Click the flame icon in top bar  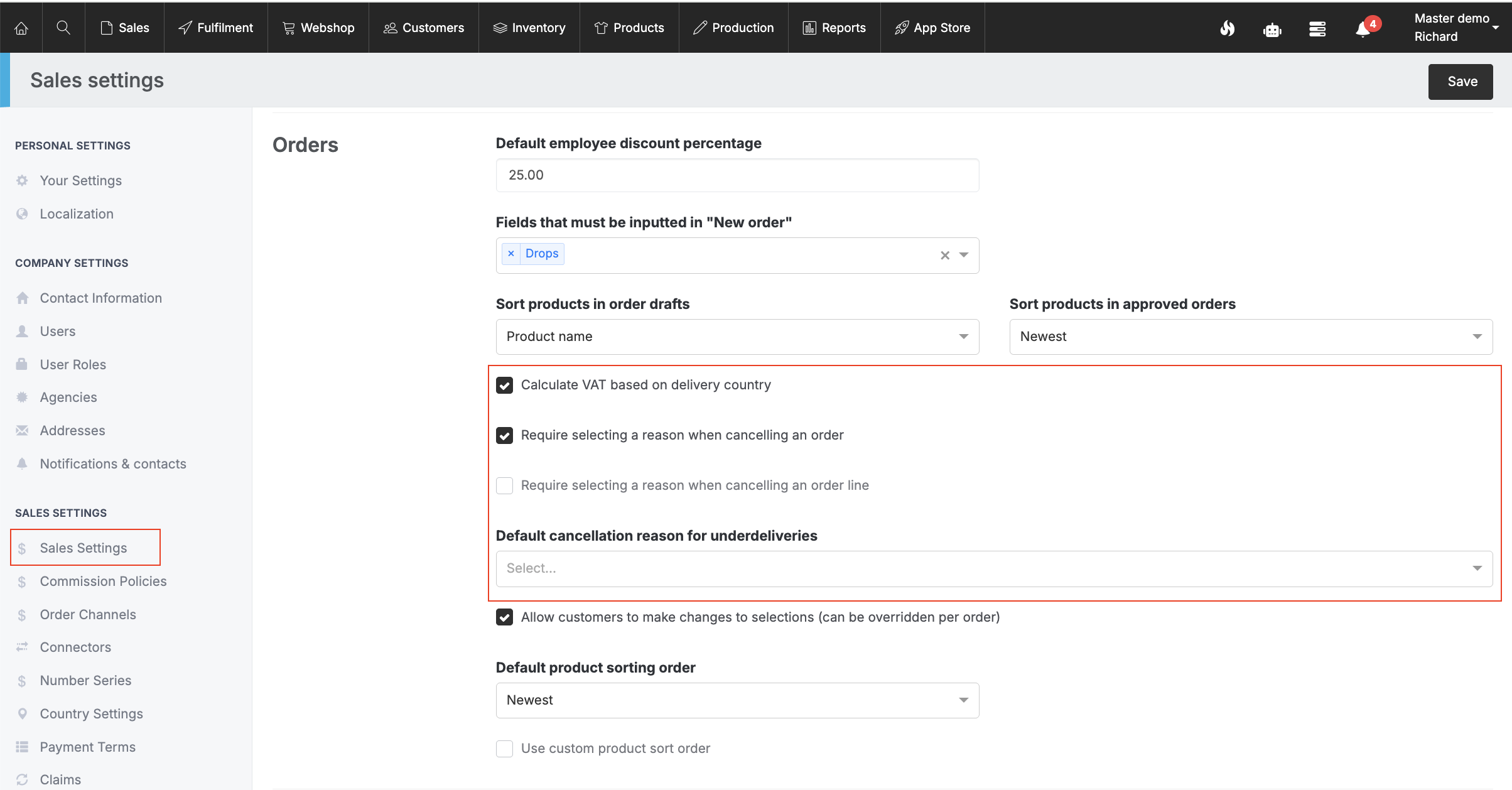pos(1227,28)
